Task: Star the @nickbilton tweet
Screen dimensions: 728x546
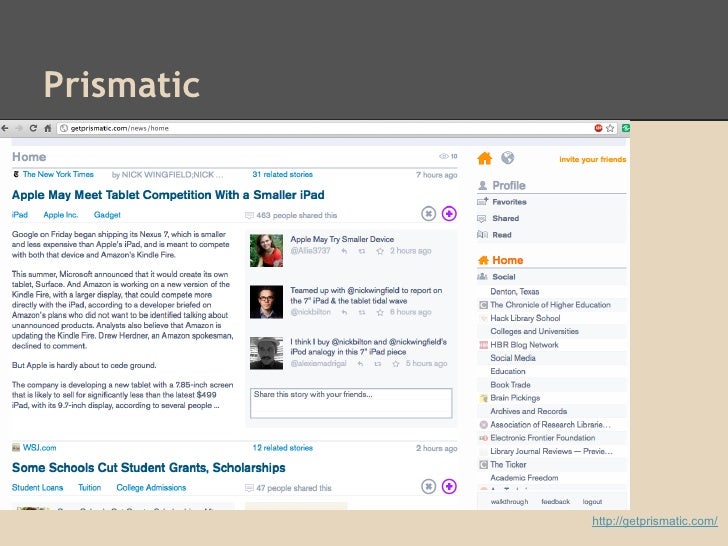Action: (x=380, y=312)
